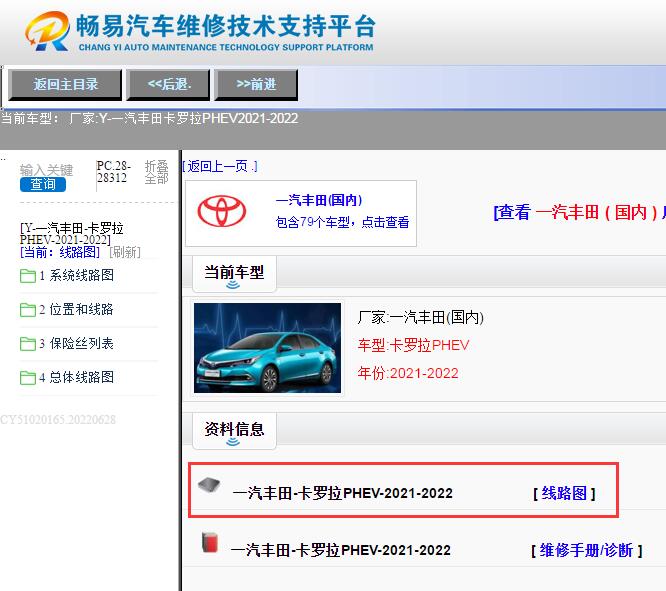Click 查看 一汽丰田（国内） link on right
This screenshot has height=591, width=666.
click(x=579, y=212)
